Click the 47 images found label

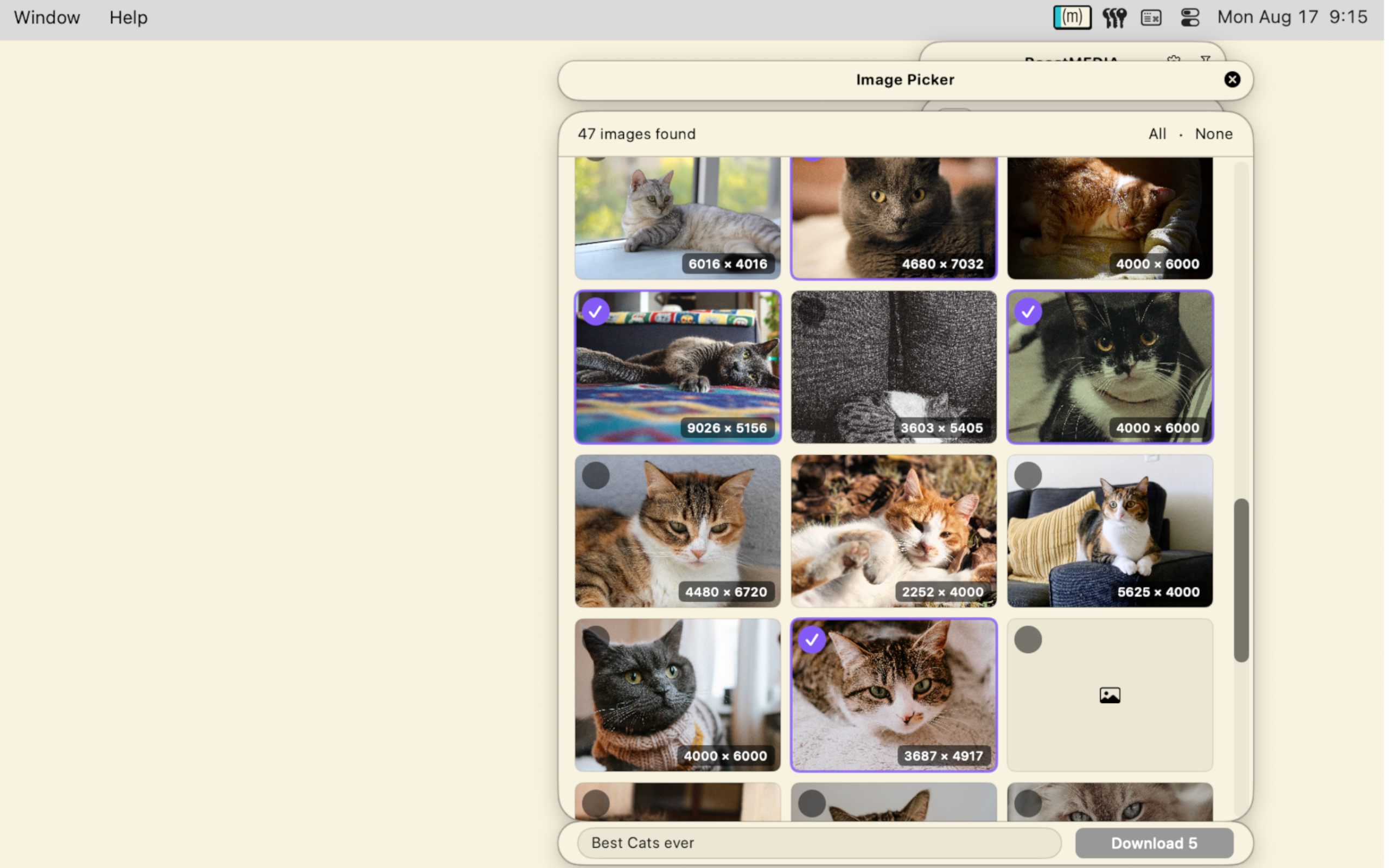click(x=636, y=134)
